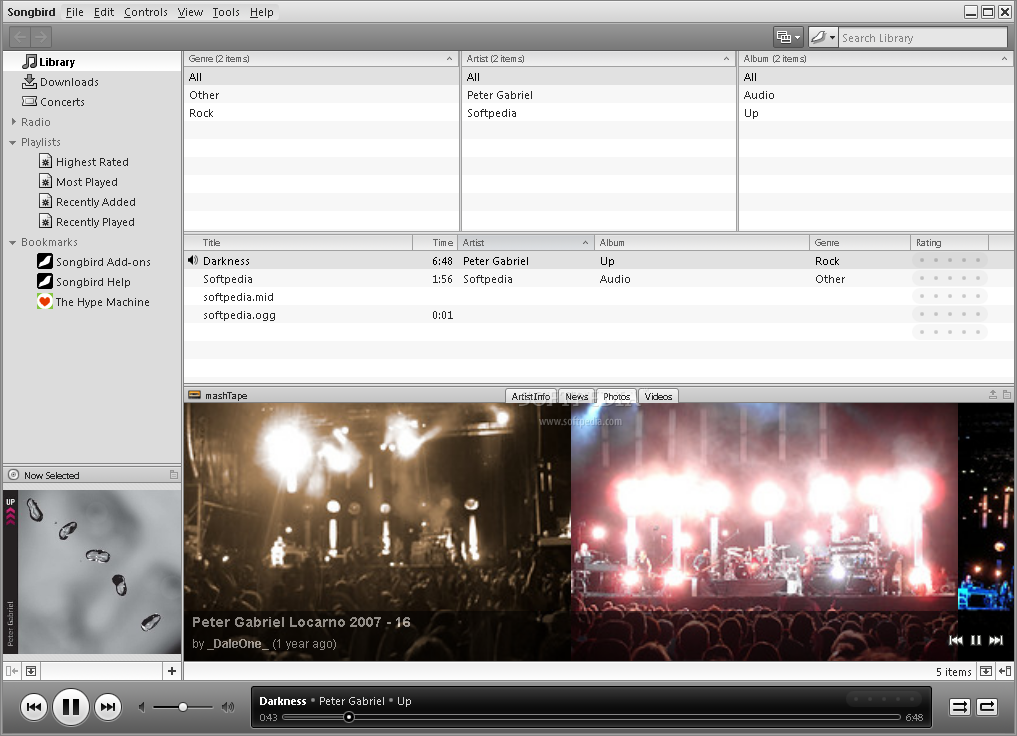Set rating for the Darkness track
The height and width of the screenshot is (736, 1017).
(950, 261)
